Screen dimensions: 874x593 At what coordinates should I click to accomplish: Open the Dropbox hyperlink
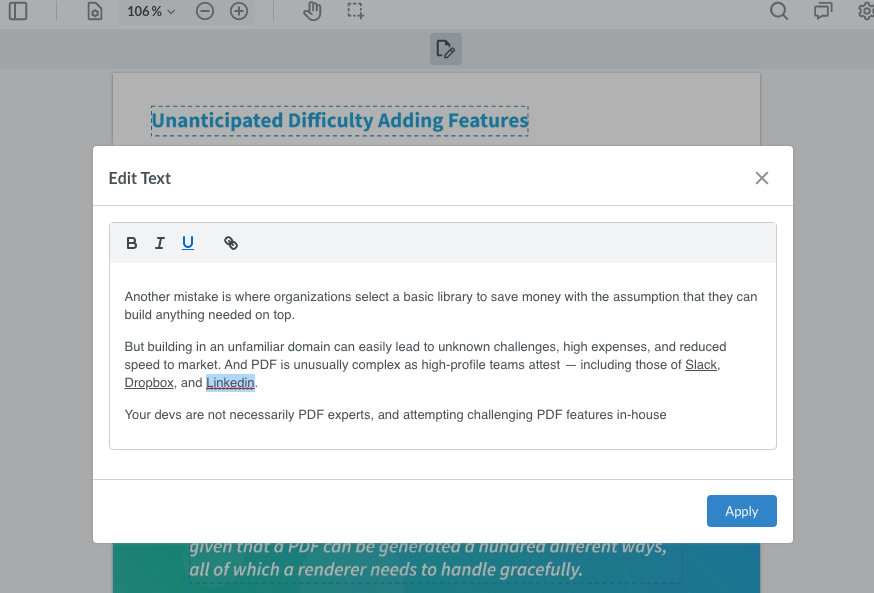coord(148,382)
